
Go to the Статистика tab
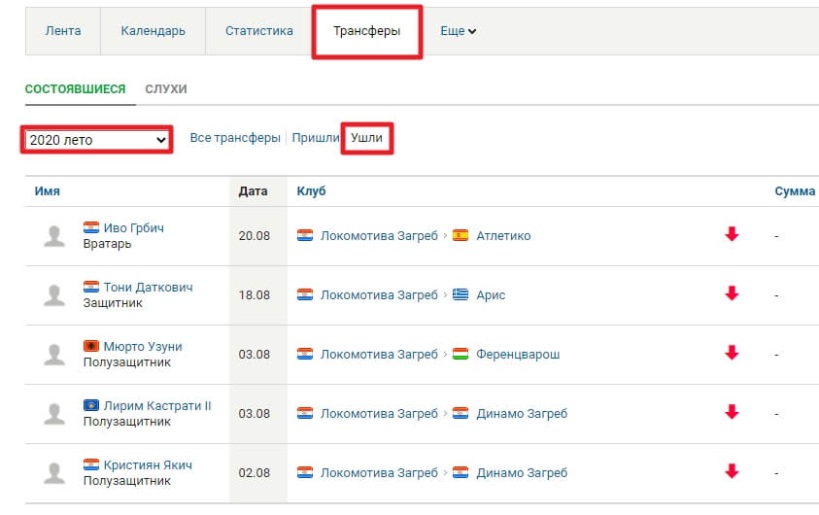click(259, 31)
